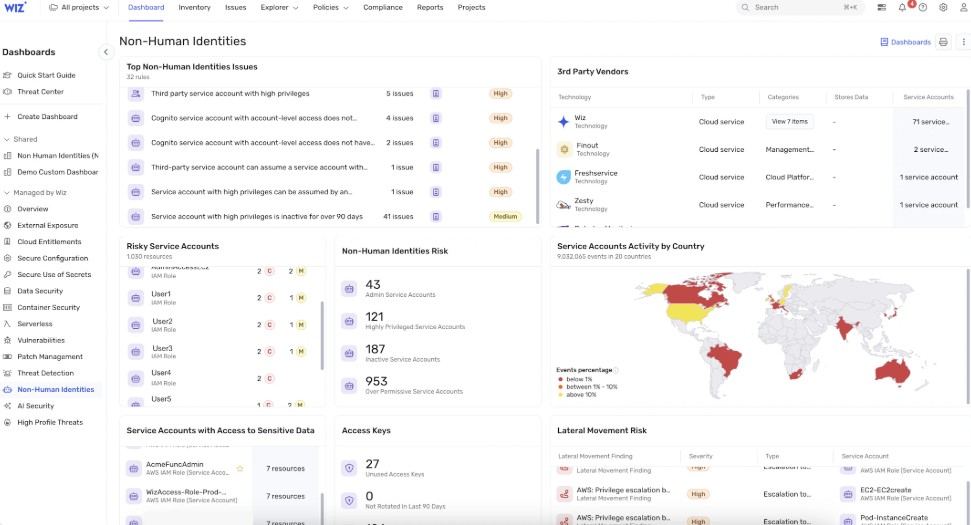
Task: Click the Medium severity badge
Action: pos(505,217)
